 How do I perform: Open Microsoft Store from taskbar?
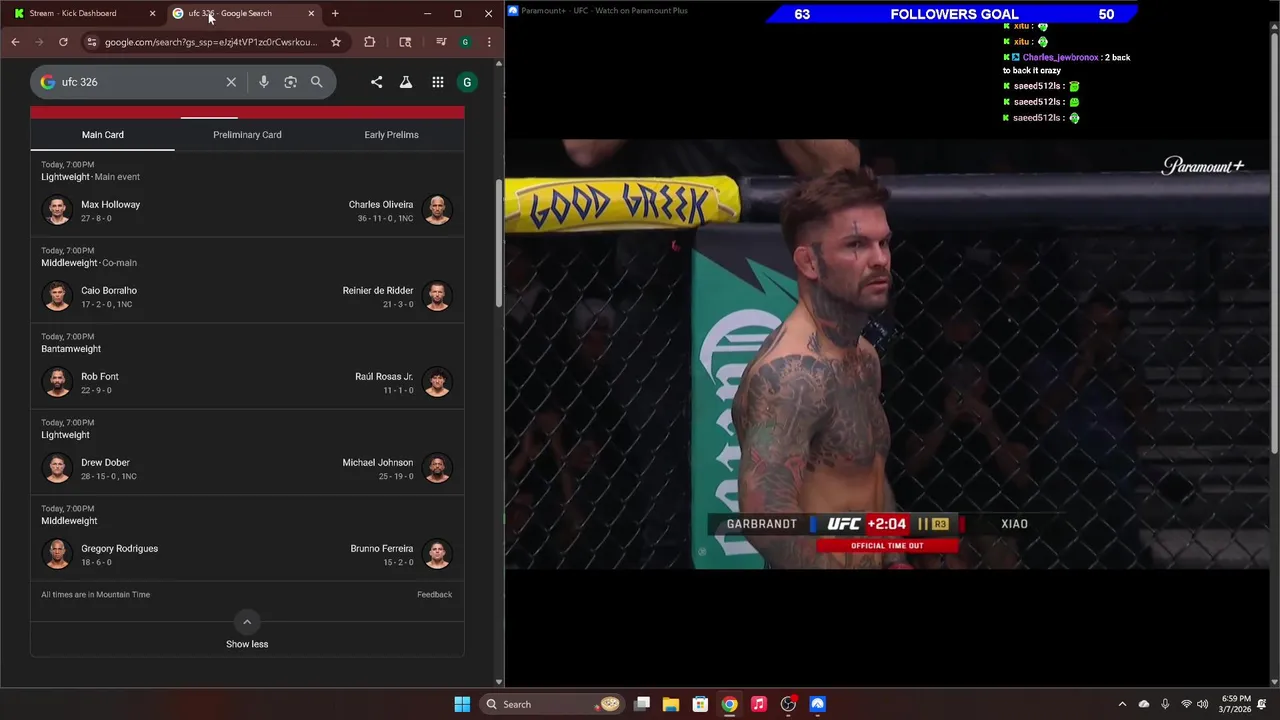(x=700, y=704)
